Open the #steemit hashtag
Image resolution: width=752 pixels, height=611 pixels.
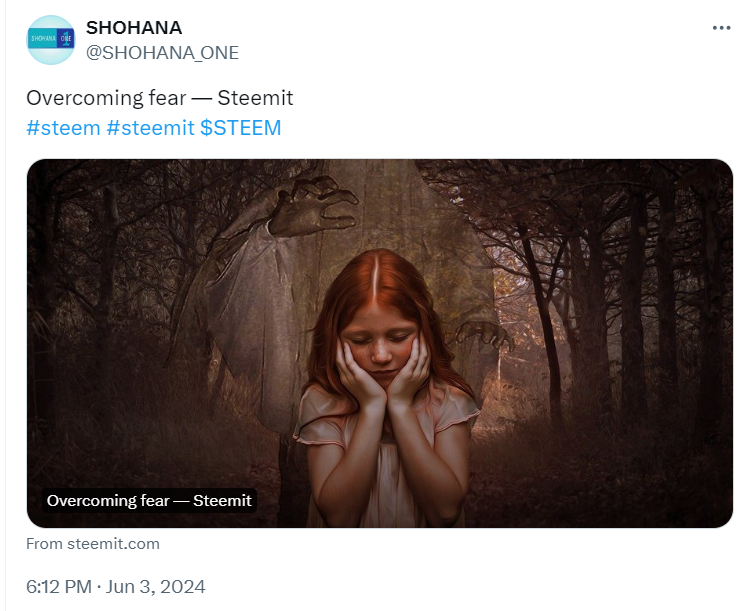tap(150, 128)
